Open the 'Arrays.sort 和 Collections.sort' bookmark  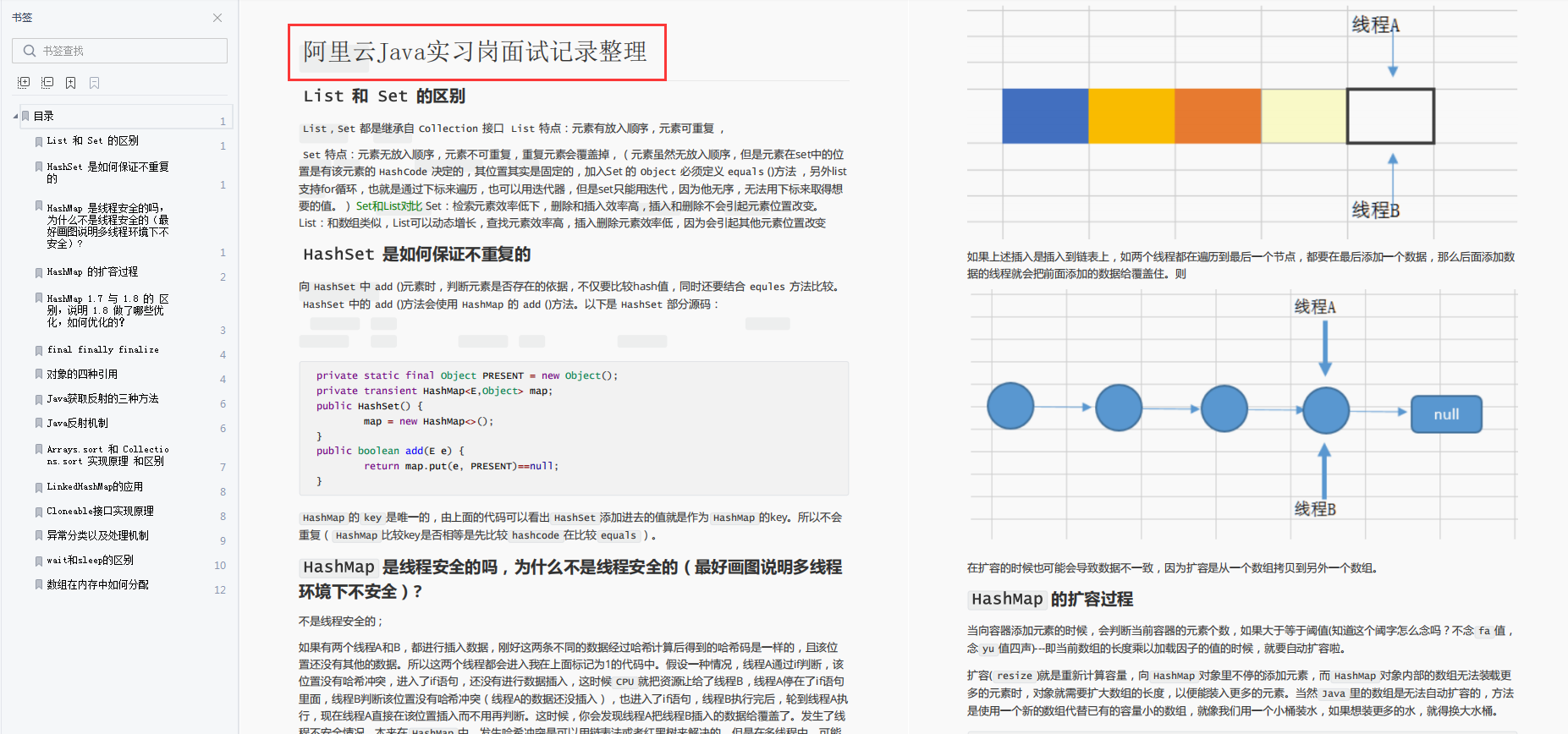tap(107, 455)
